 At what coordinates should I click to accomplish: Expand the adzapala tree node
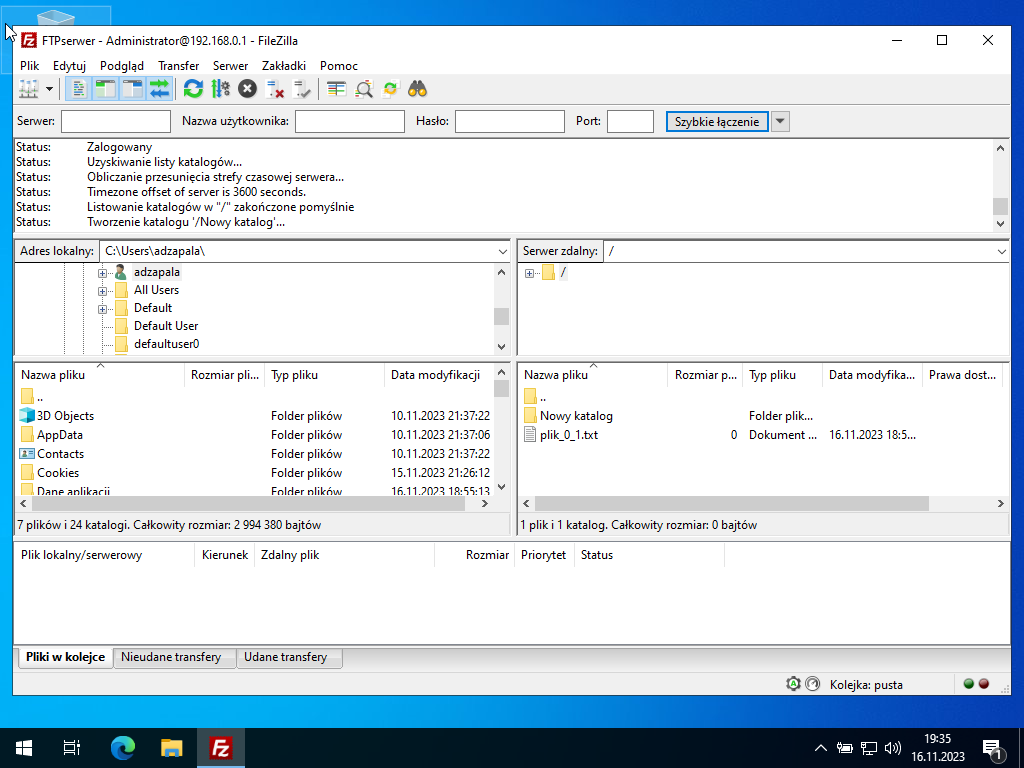click(x=102, y=273)
